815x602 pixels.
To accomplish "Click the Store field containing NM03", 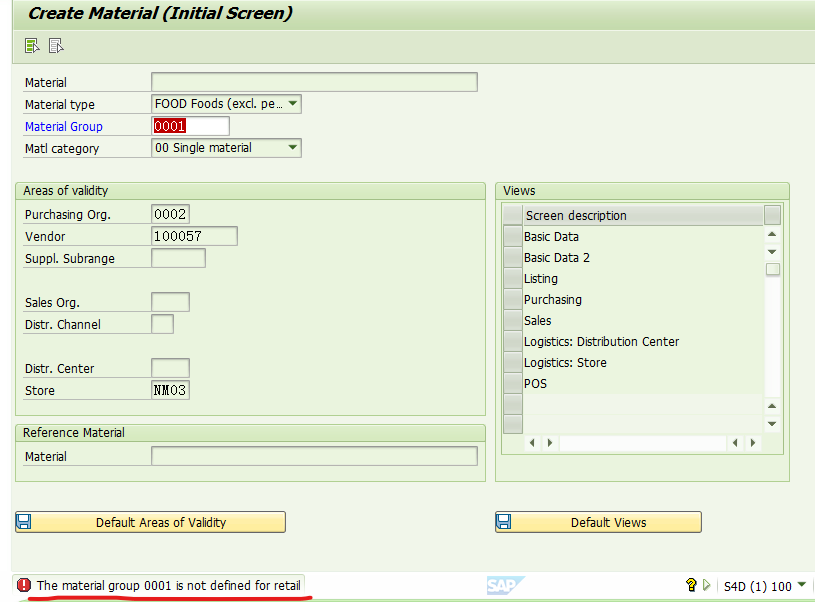I will [170, 390].
